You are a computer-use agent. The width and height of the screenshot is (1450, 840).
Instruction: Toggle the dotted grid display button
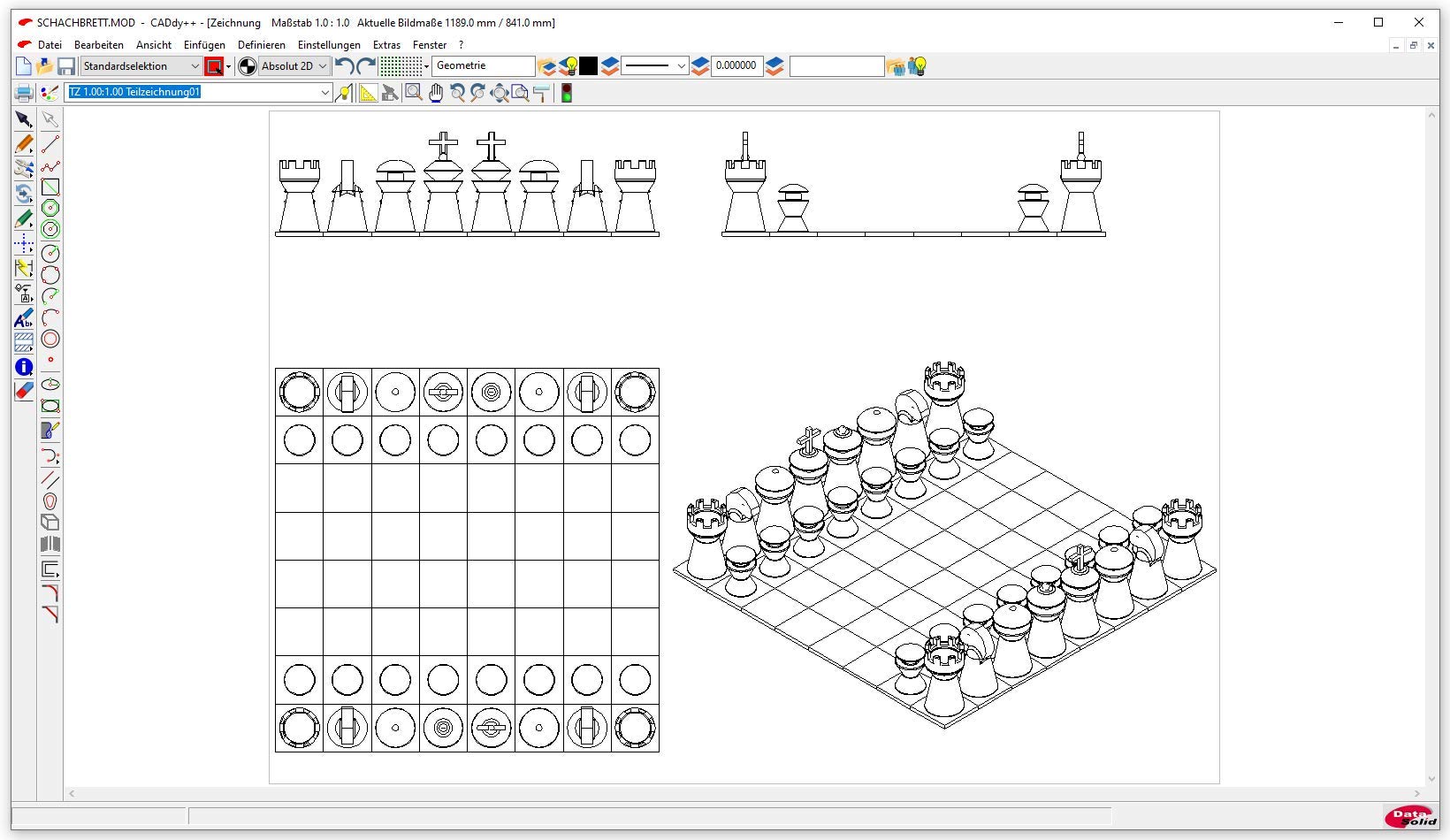pos(401,66)
